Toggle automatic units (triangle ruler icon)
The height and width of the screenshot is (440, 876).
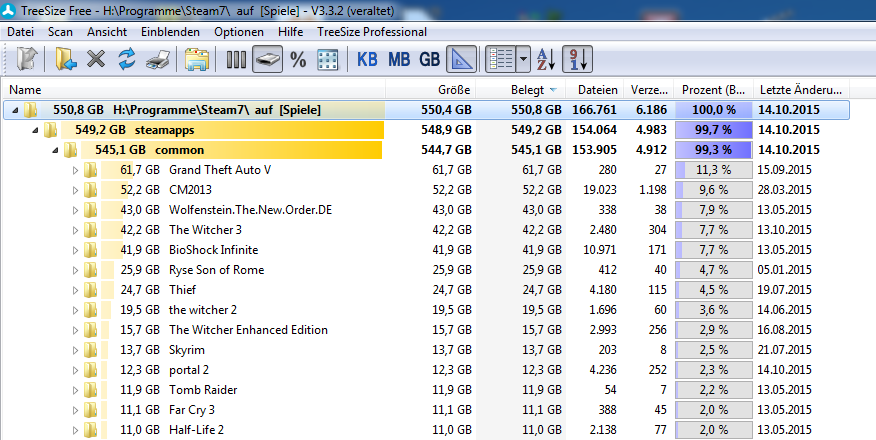pyautogui.click(x=461, y=59)
